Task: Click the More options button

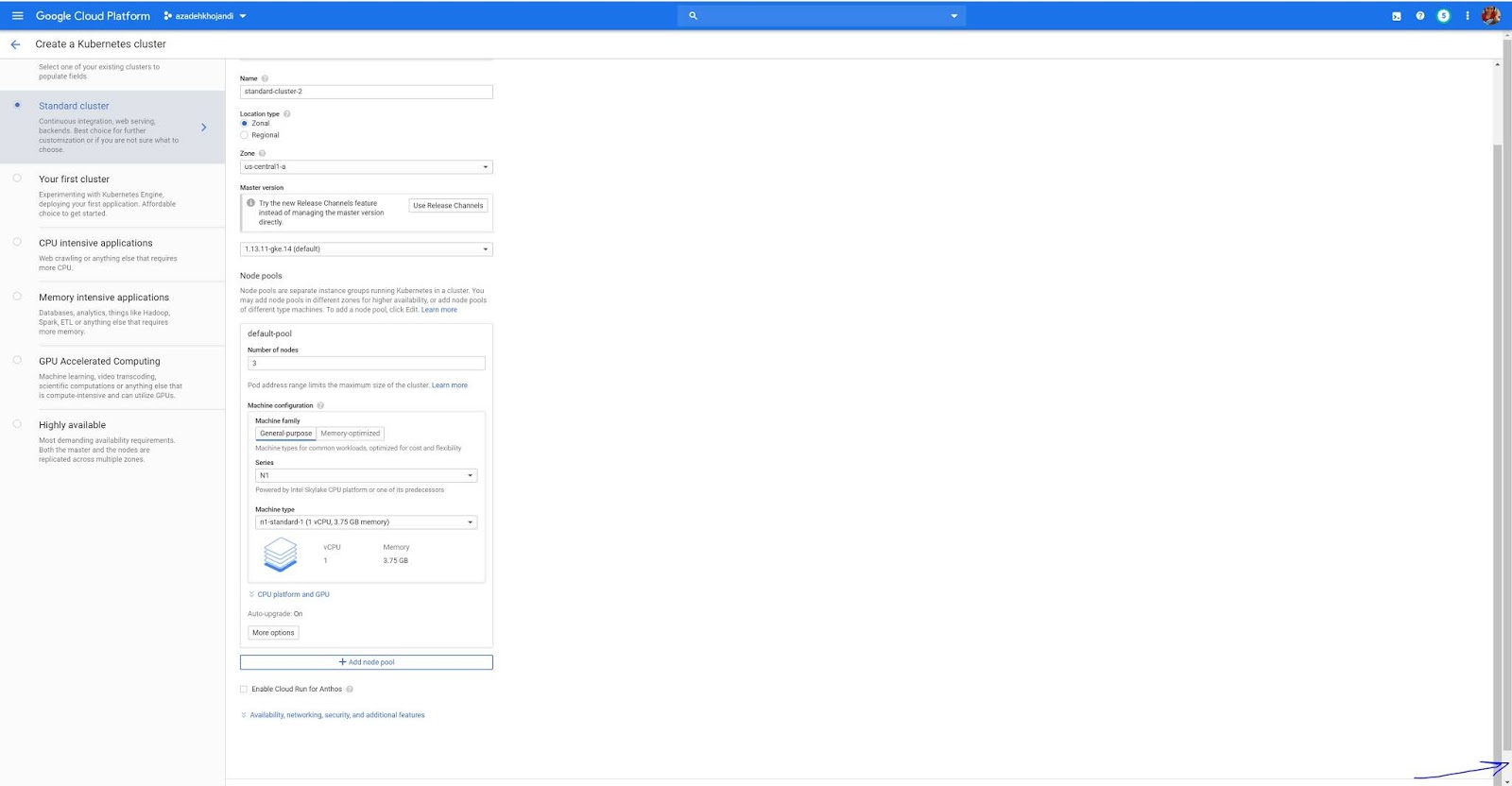Action: pyautogui.click(x=273, y=633)
